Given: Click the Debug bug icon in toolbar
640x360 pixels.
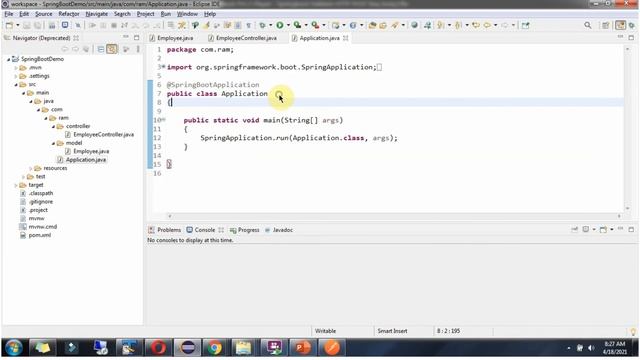Looking at the screenshot, I should tap(262, 25).
